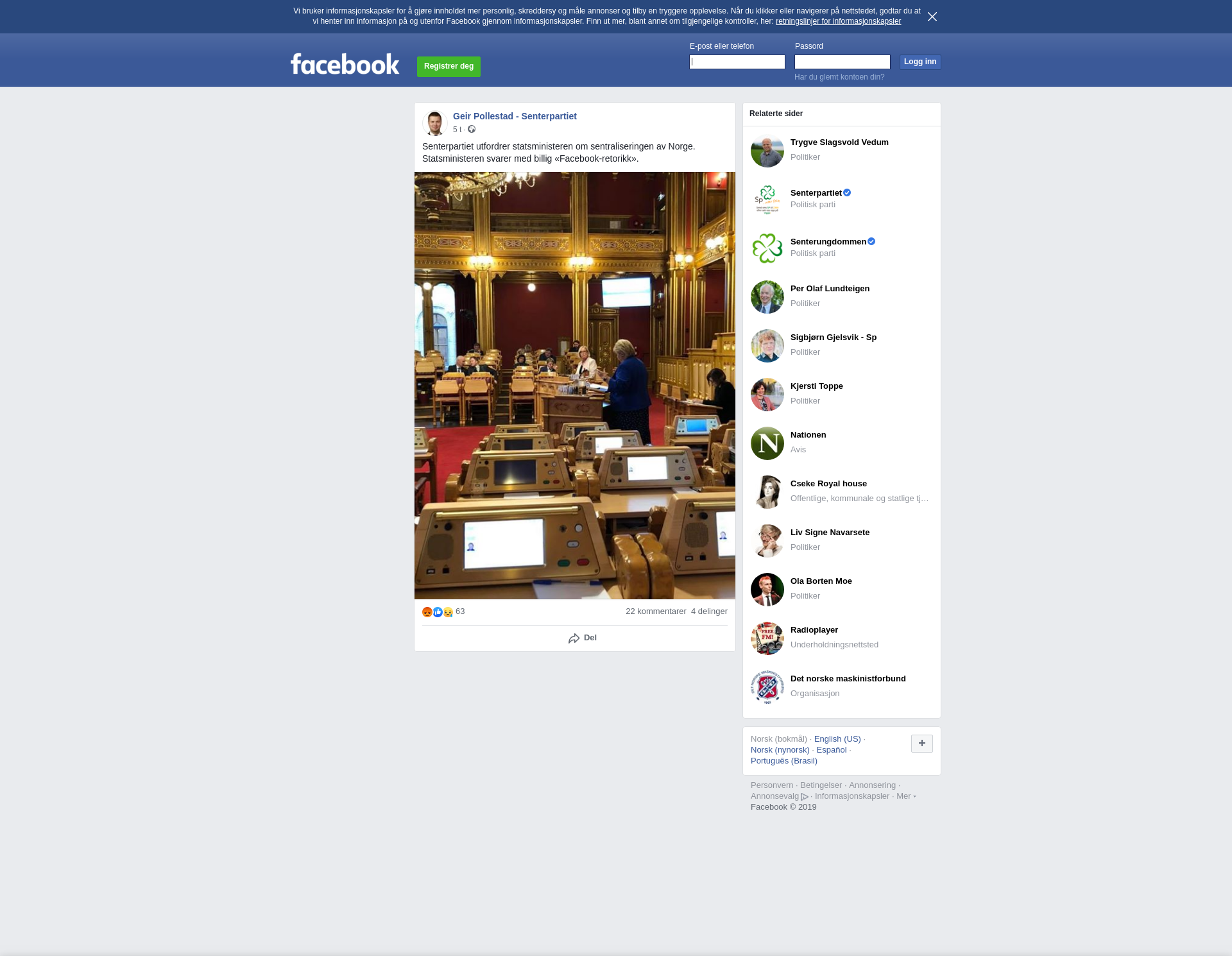Open Sigbjørn Gjelsvik's avatar

[767, 346]
